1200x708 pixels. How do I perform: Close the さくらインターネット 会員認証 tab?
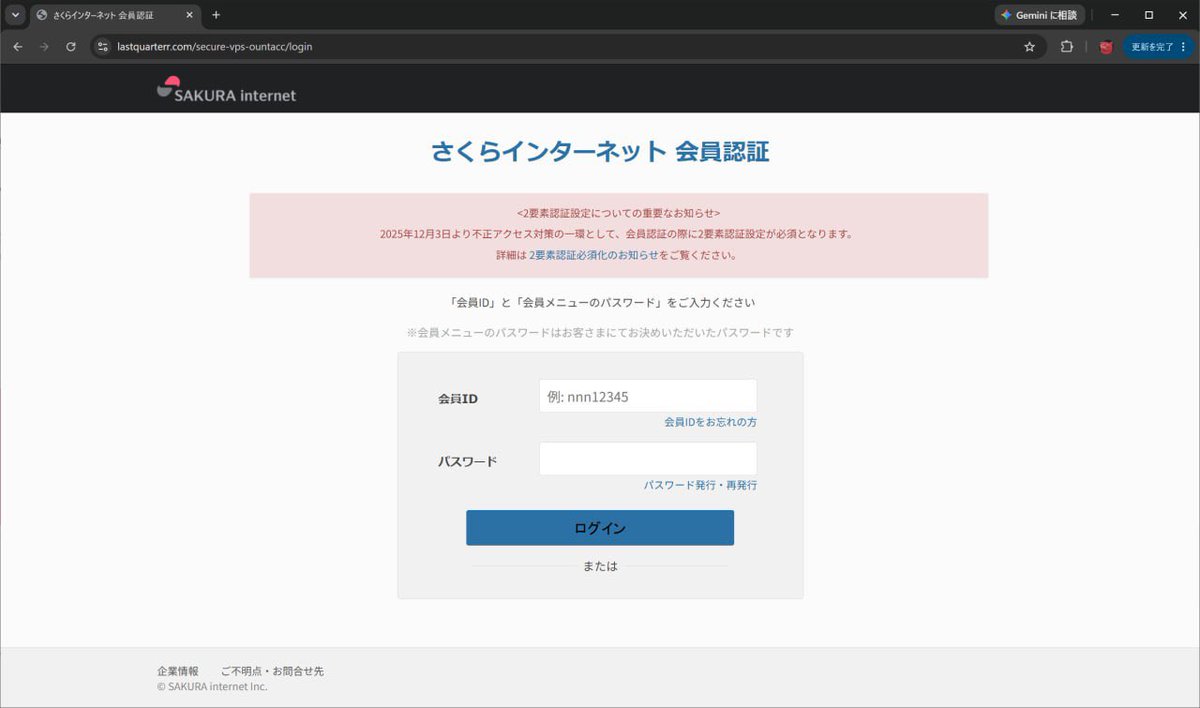[x=189, y=15]
